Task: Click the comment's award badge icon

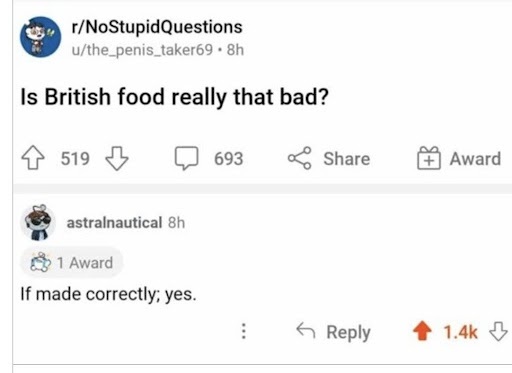Action: 41,263
